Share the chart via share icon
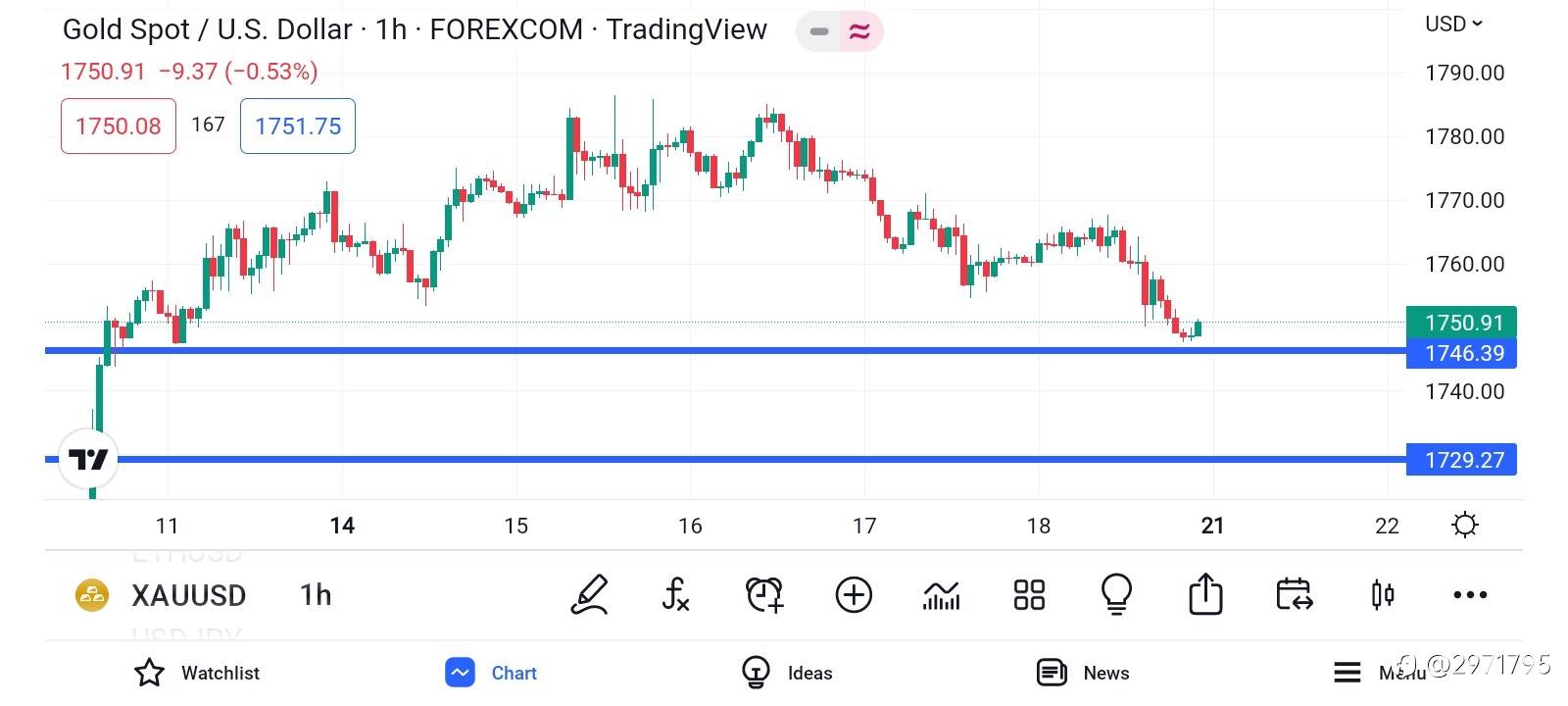Screen dimensions: 1568x706 [x=1205, y=594]
